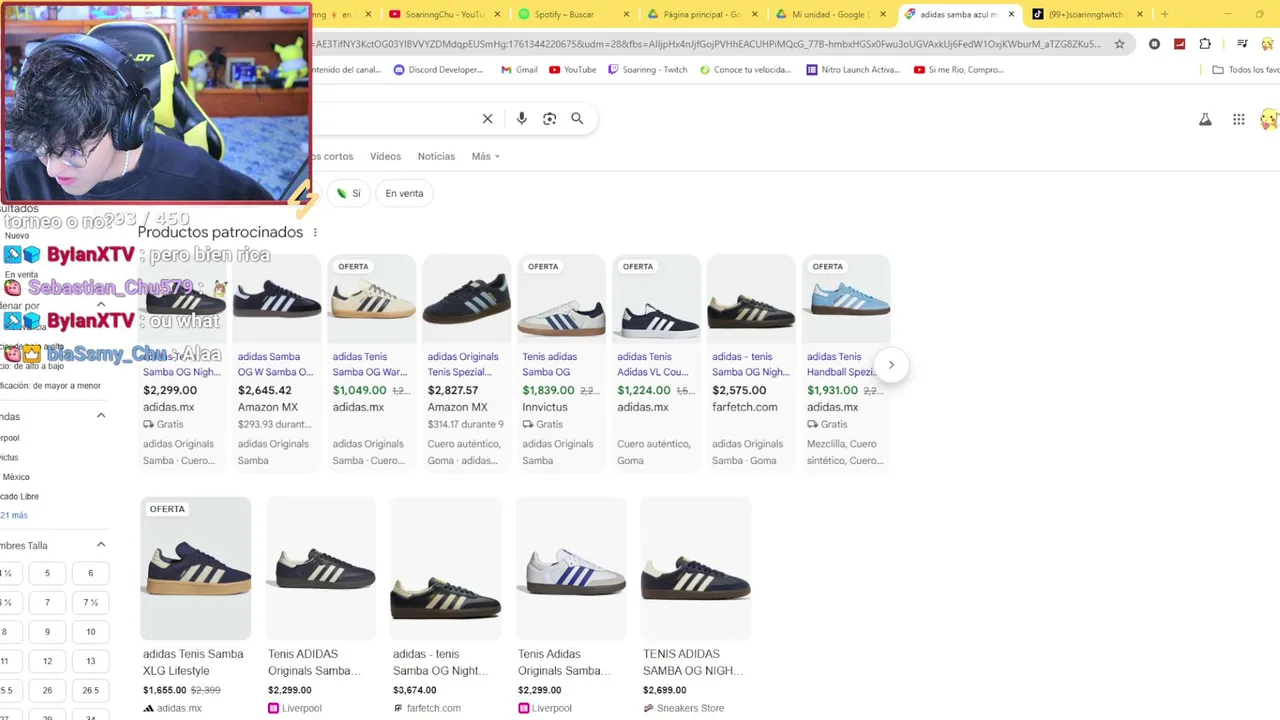Viewport: 1280px width, 720px height.
Task: Switch to the Videos search tab
Action: (385, 156)
